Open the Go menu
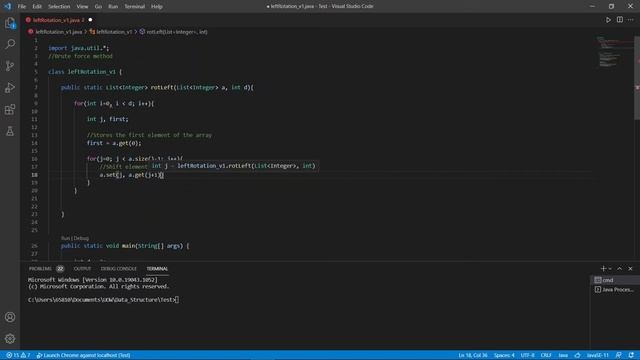 tap(98, 6)
